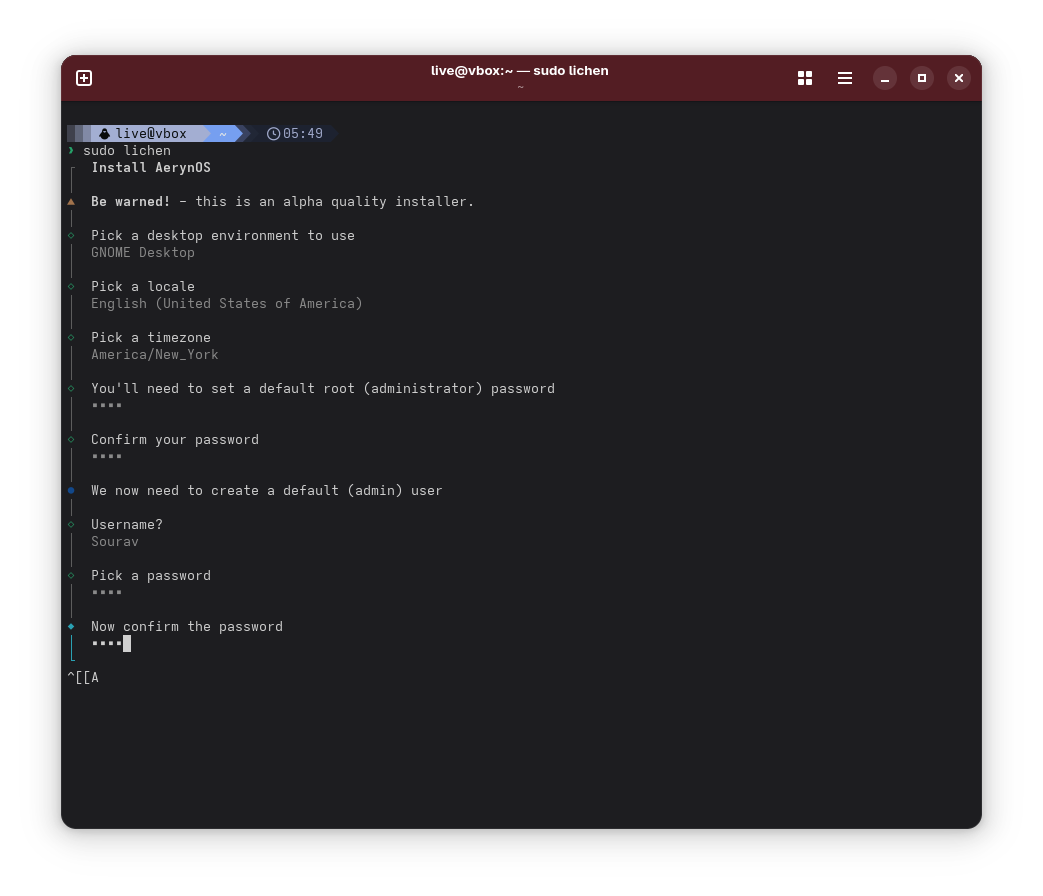Show the tab overview grid icon

pyautogui.click(x=804, y=77)
